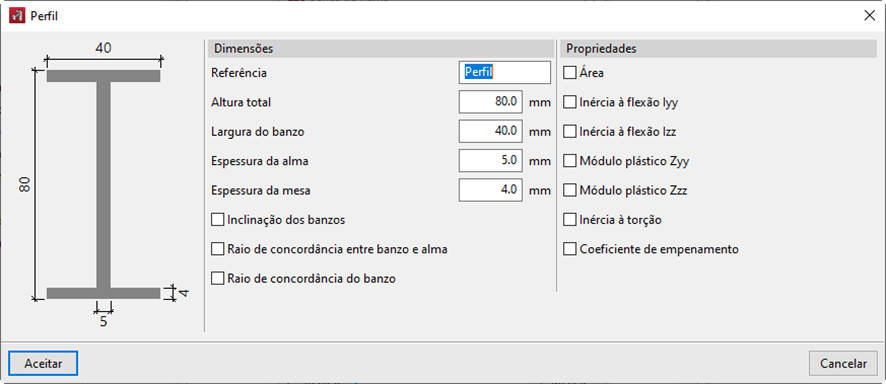Close the Perfil dialog window
Image resolution: width=886 pixels, height=384 pixels.
click(870, 16)
